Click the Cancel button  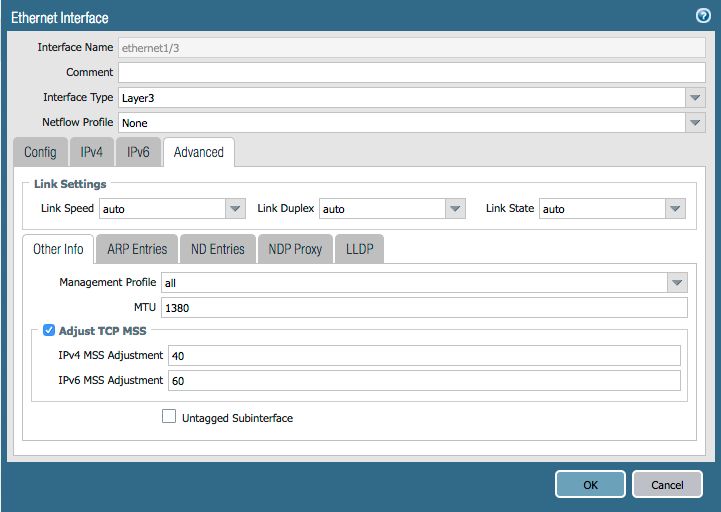667,484
